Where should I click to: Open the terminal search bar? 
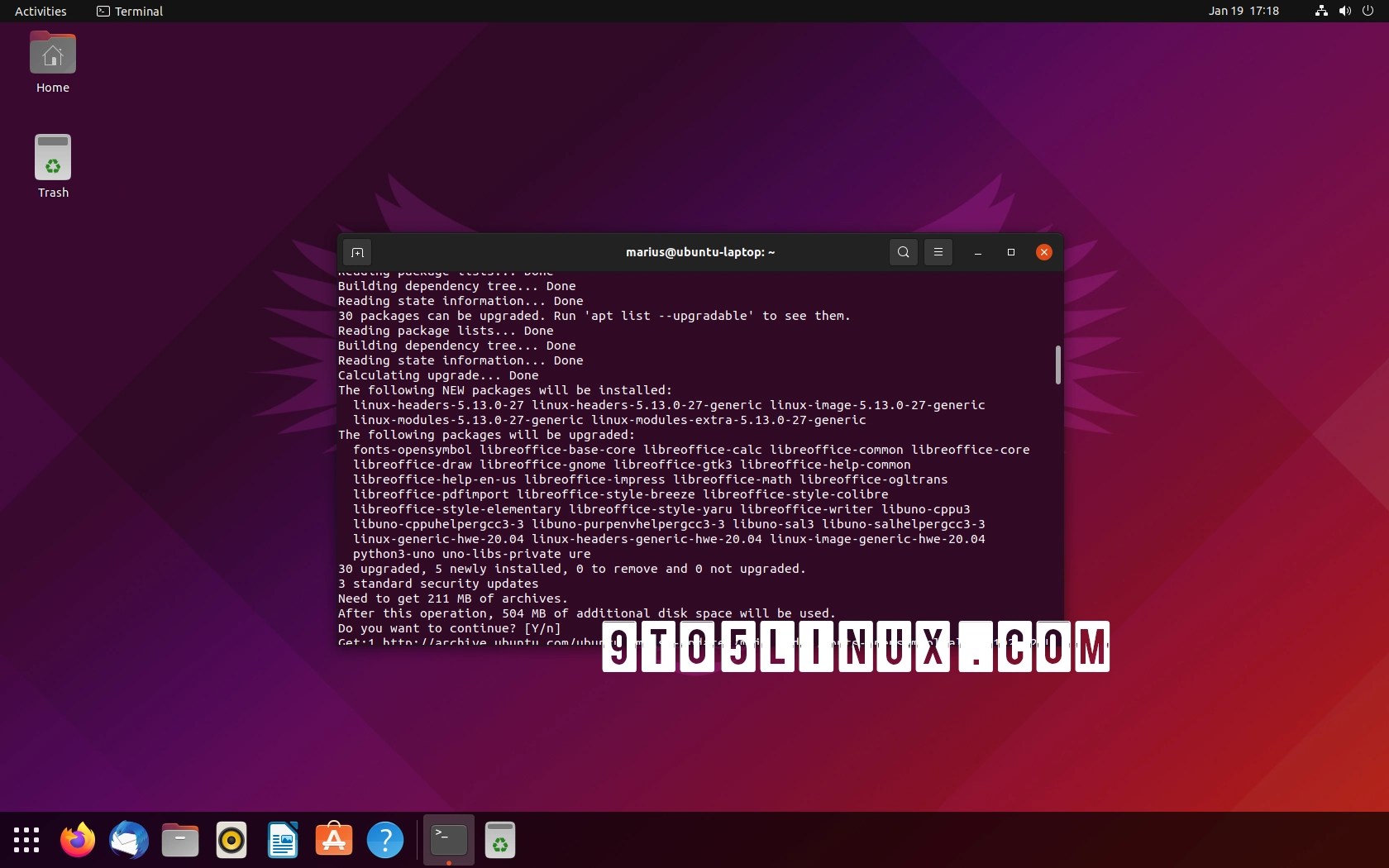(x=903, y=252)
